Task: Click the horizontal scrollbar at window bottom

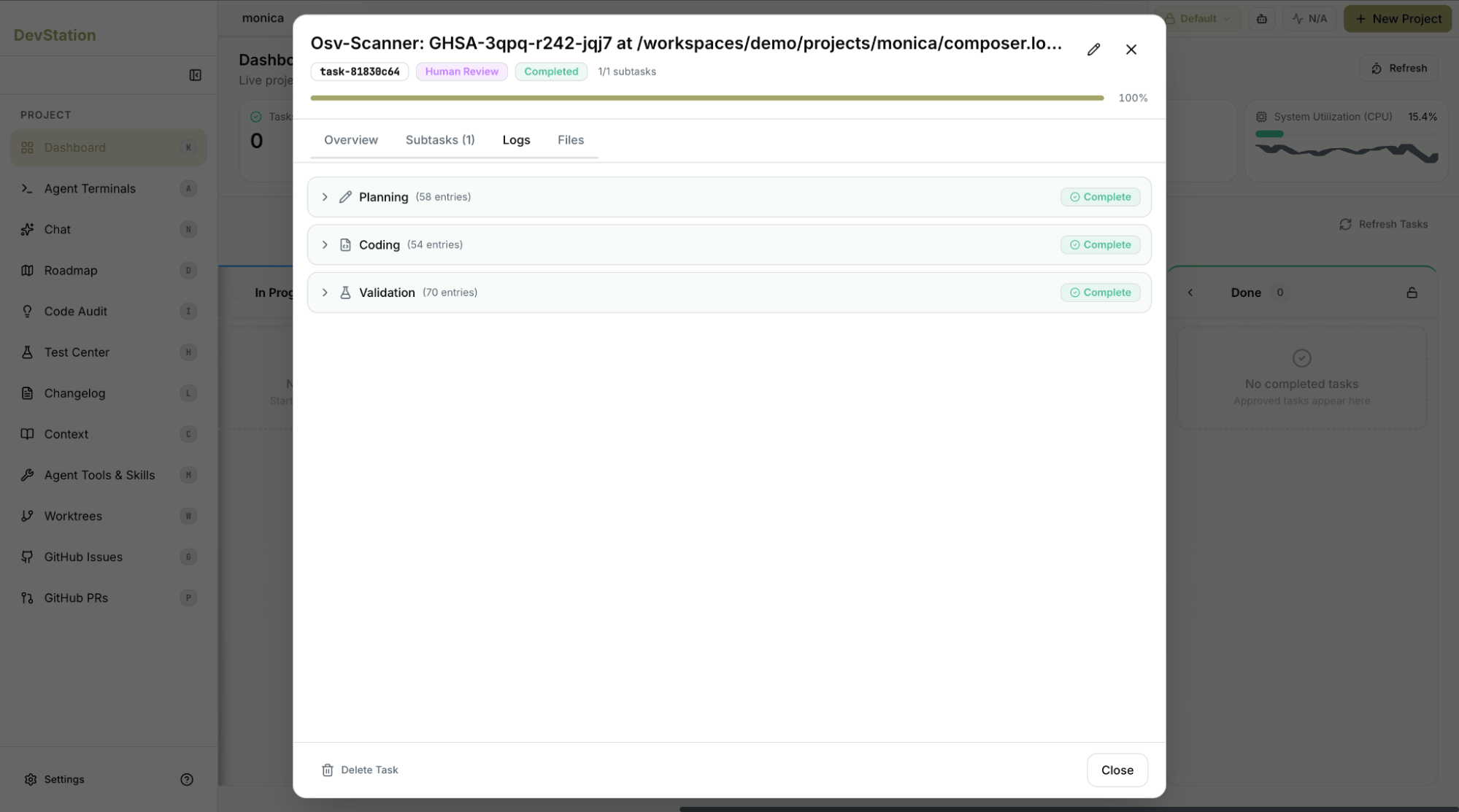Action: point(1068,809)
